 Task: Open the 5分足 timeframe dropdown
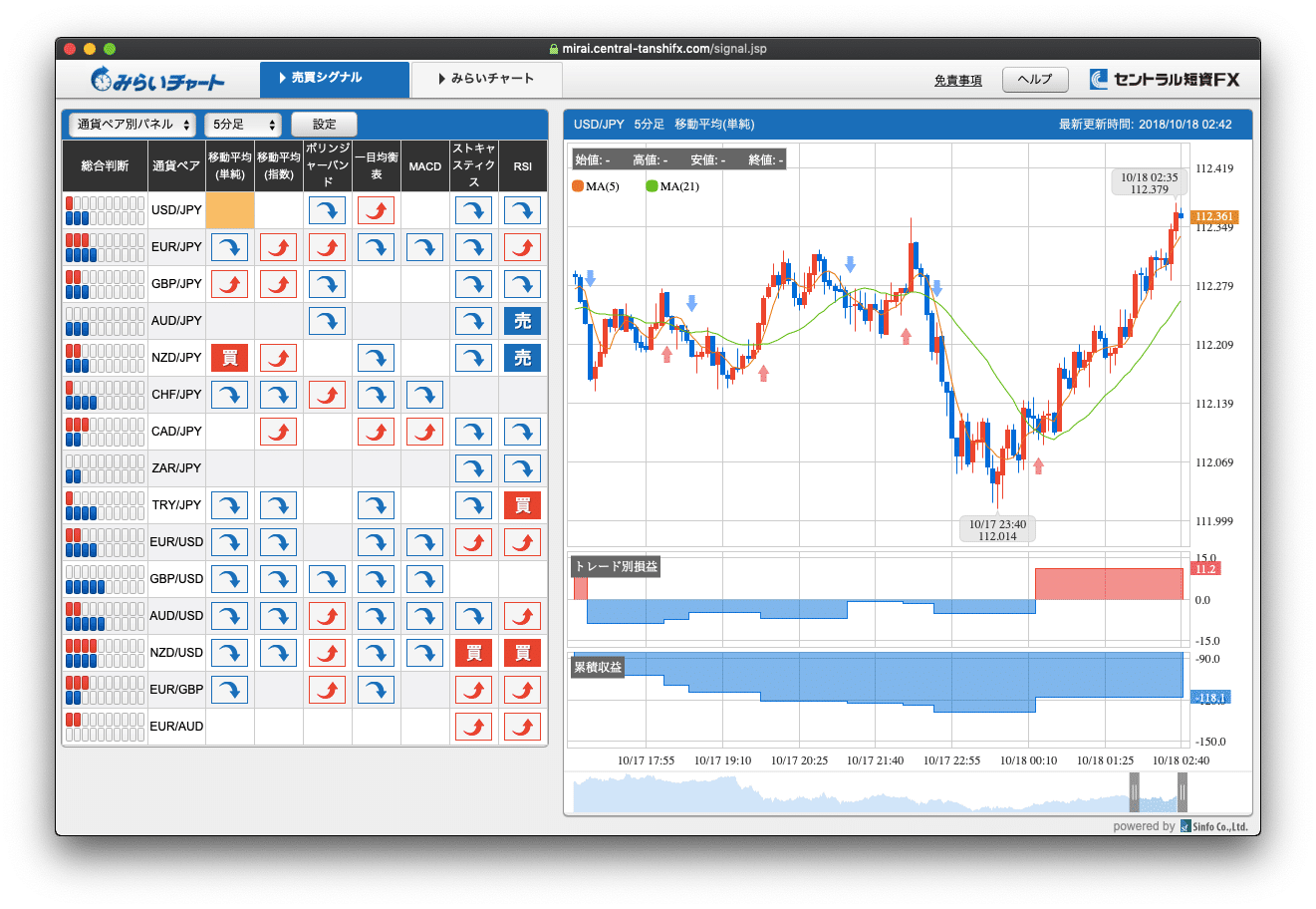pyautogui.click(x=244, y=125)
